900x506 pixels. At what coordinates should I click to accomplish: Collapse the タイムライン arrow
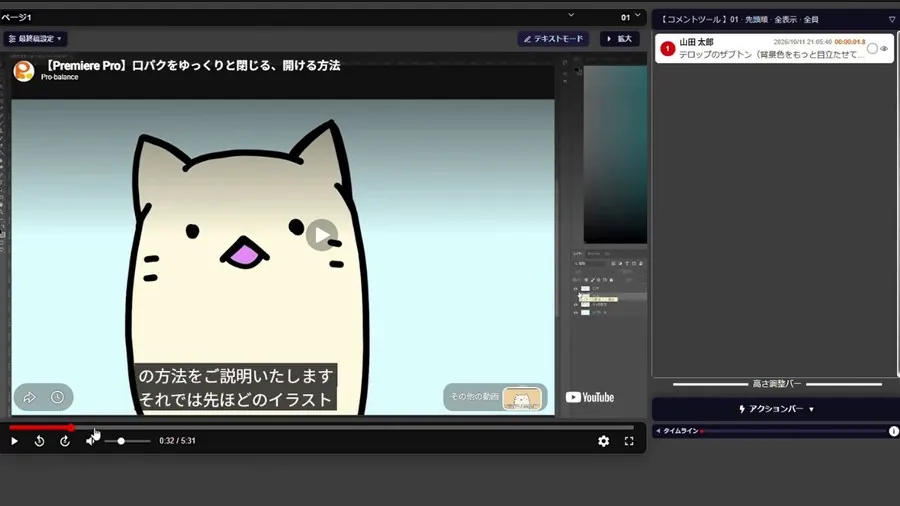coord(658,431)
